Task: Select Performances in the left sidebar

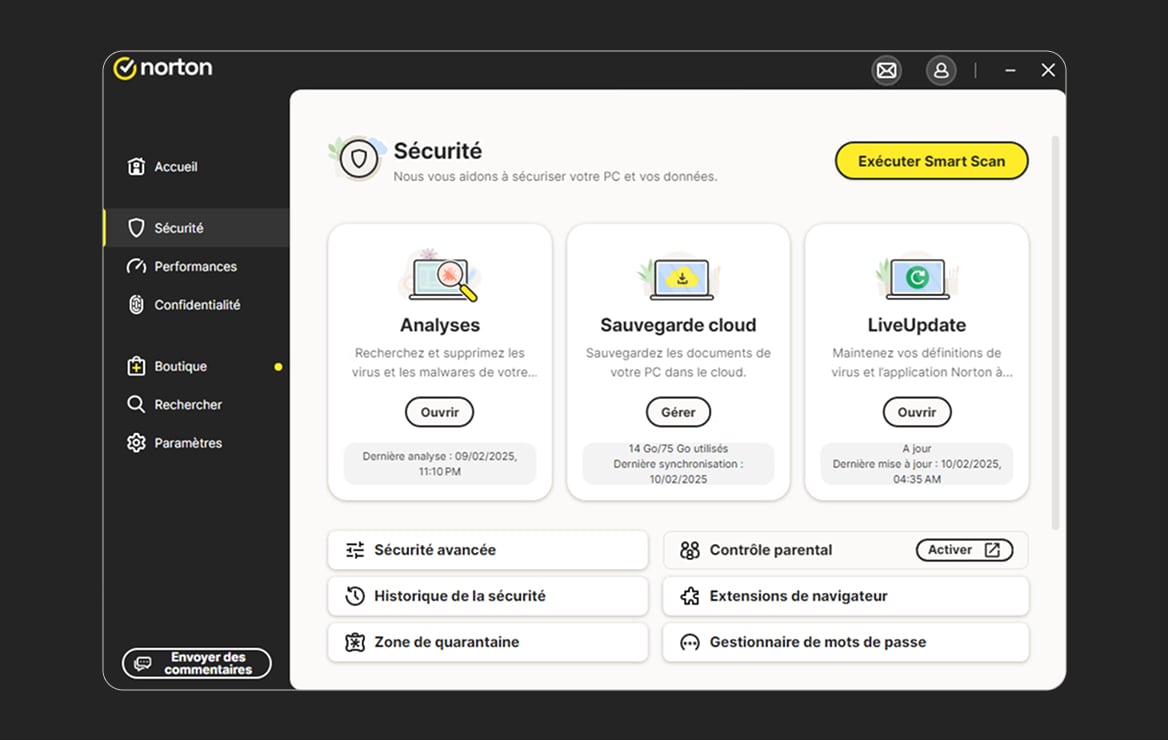Action: [195, 267]
